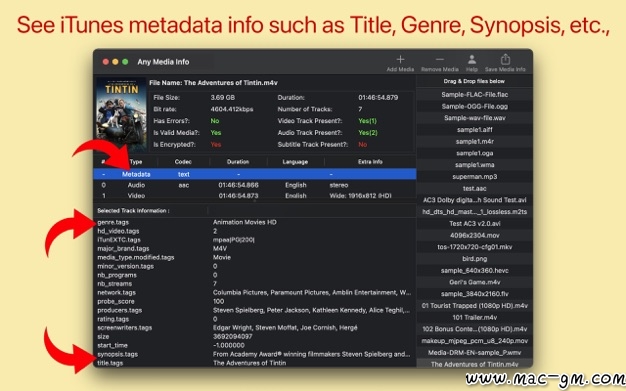Click the probe_score row

(255, 301)
